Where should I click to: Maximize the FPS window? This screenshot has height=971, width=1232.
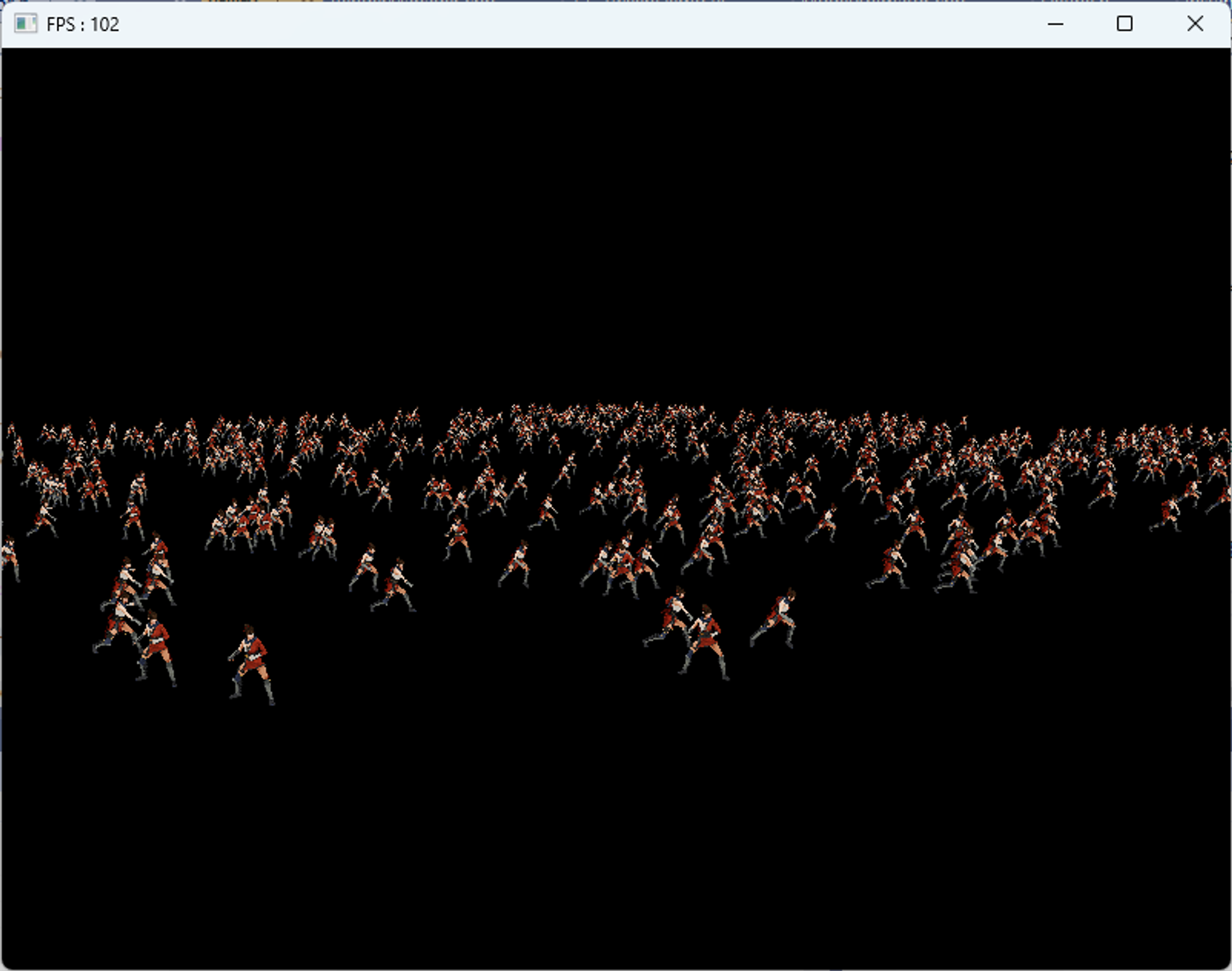tap(1124, 24)
